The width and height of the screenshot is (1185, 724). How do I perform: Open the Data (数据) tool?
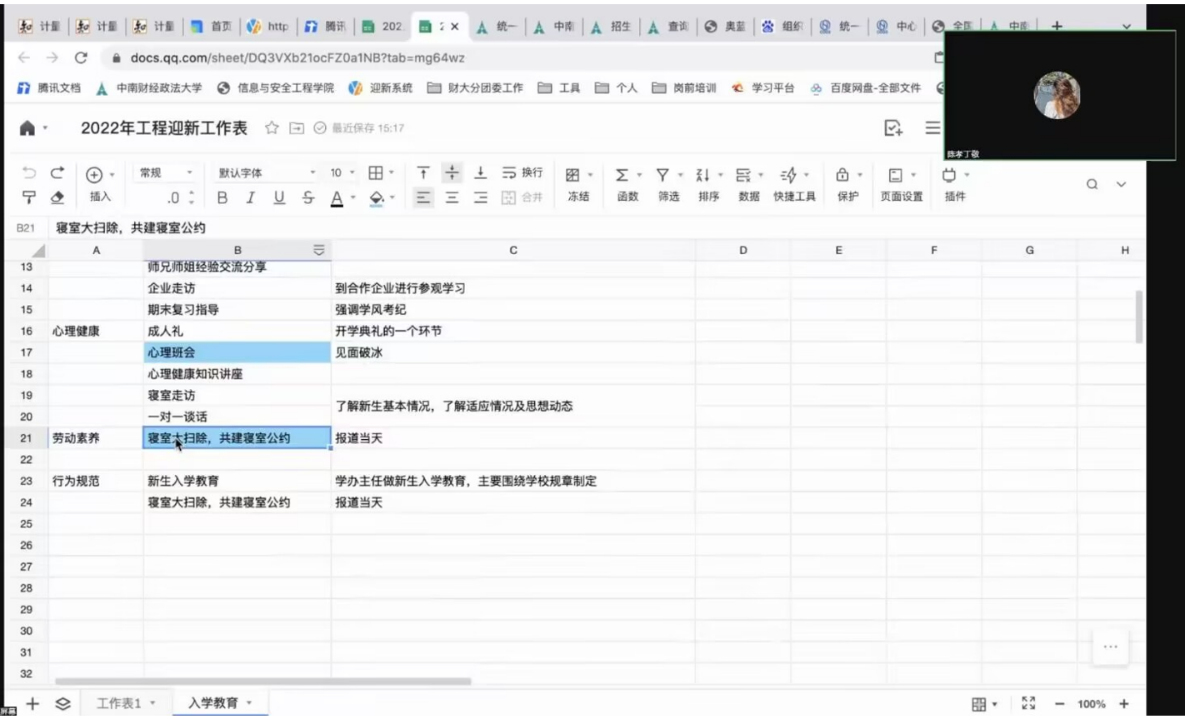(748, 184)
